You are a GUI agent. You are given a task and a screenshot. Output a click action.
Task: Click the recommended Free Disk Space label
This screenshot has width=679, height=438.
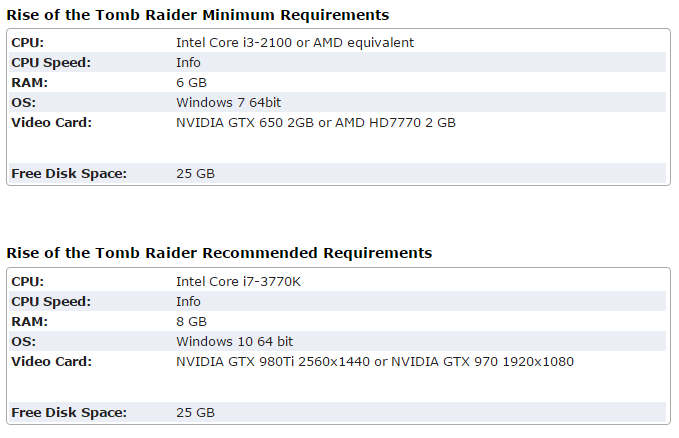(x=69, y=412)
